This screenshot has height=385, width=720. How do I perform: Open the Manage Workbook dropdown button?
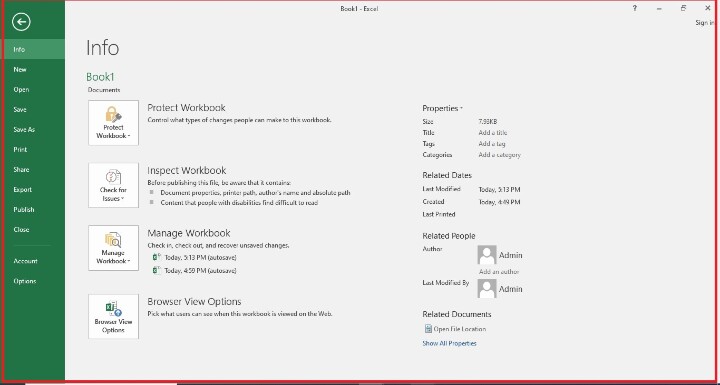click(x=113, y=248)
